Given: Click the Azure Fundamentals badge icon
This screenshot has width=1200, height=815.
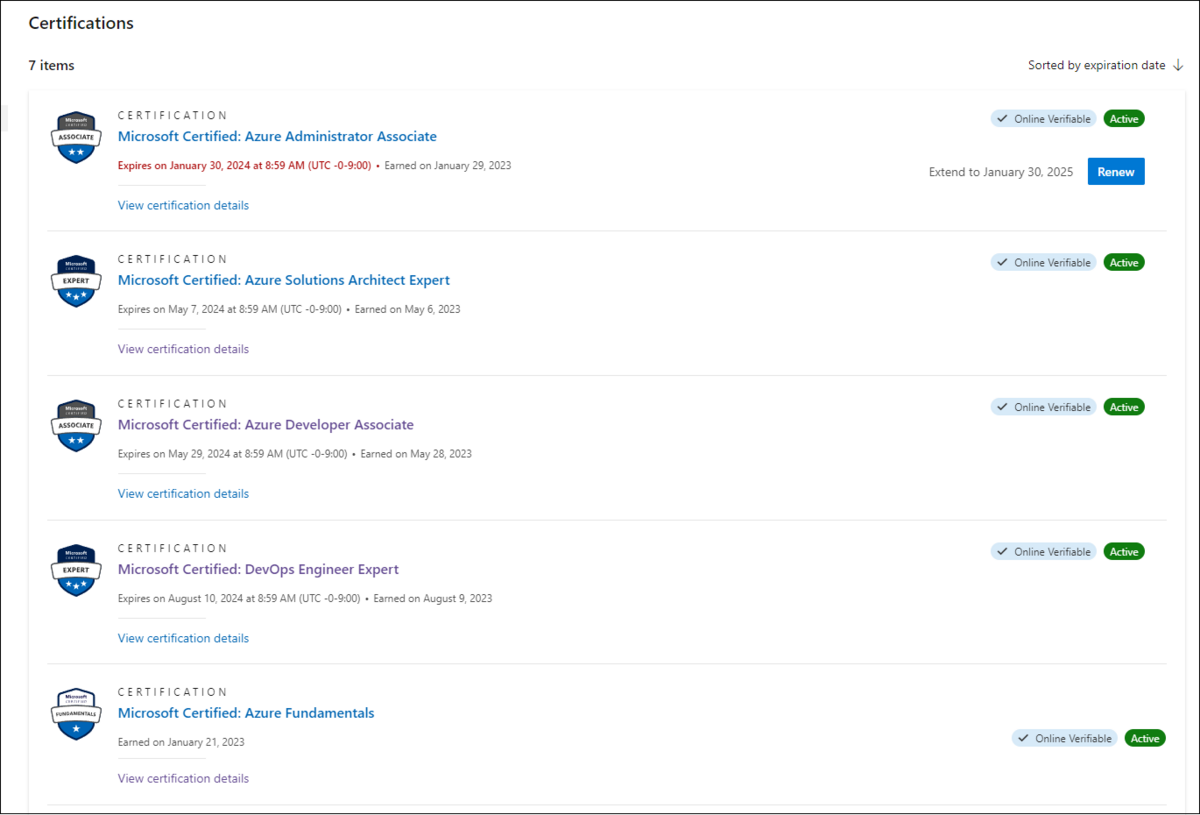Looking at the screenshot, I should click(x=76, y=715).
